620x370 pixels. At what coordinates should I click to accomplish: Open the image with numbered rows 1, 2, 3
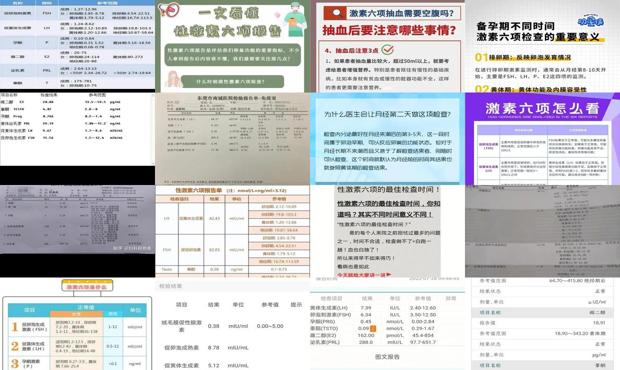[78, 324]
